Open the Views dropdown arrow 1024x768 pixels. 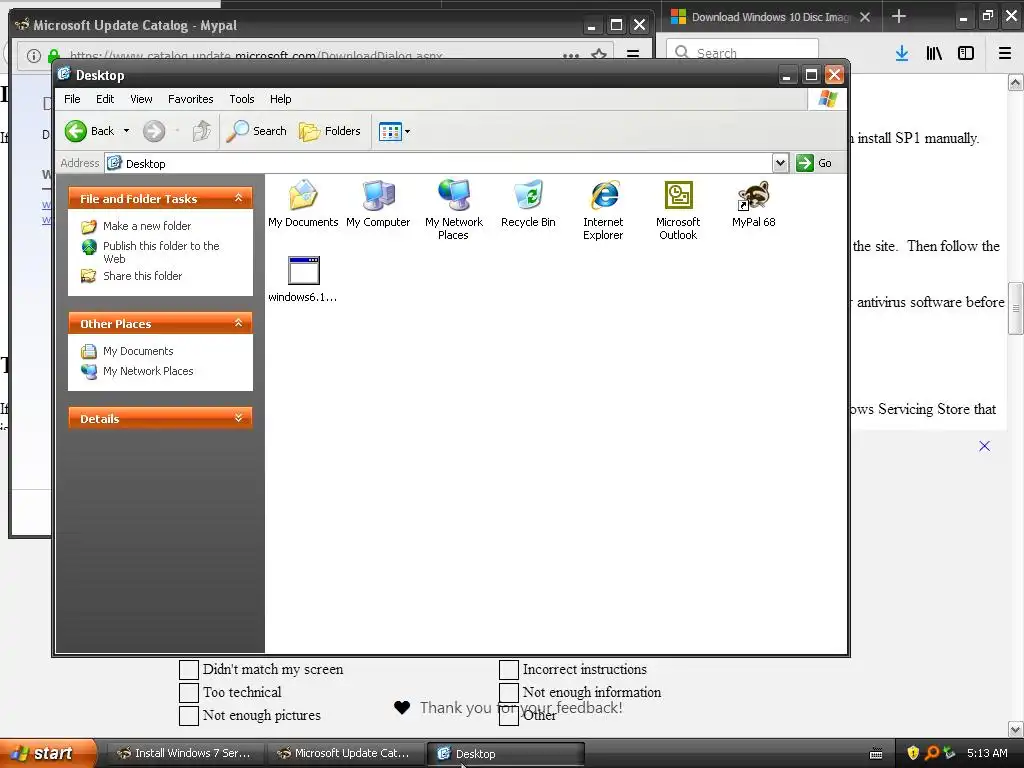[x=408, y=131]
